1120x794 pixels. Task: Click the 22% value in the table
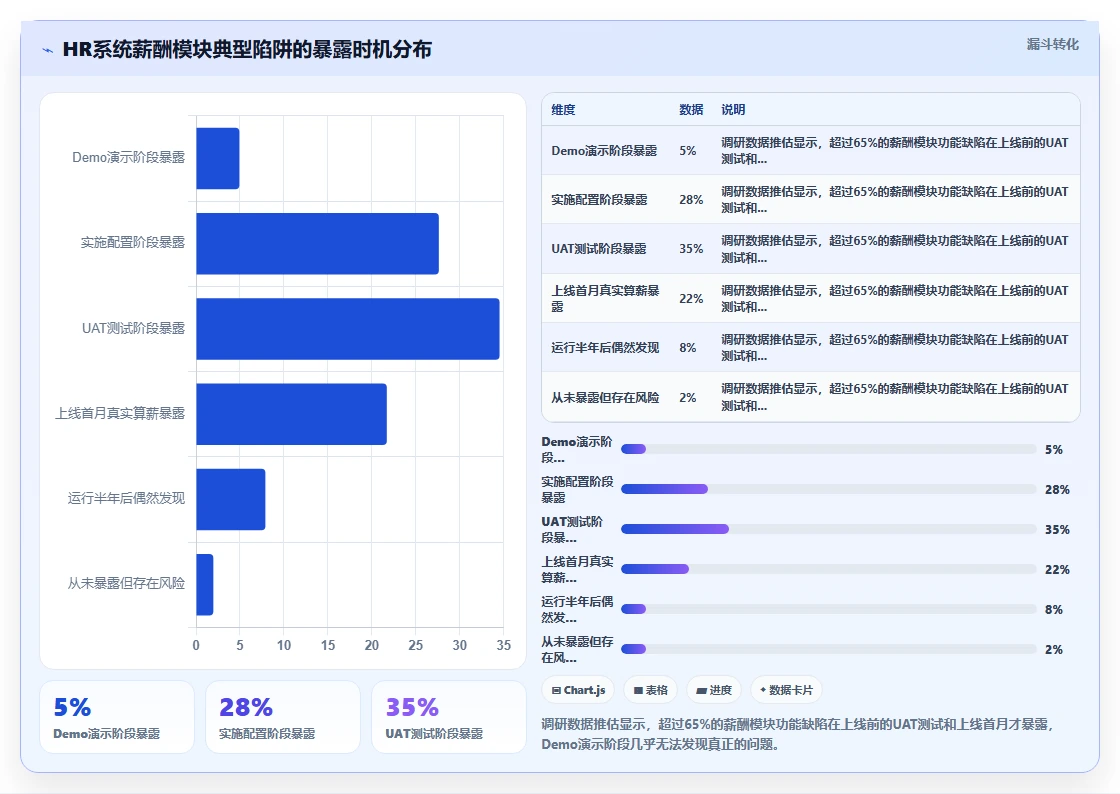click(x=691, y=298)
